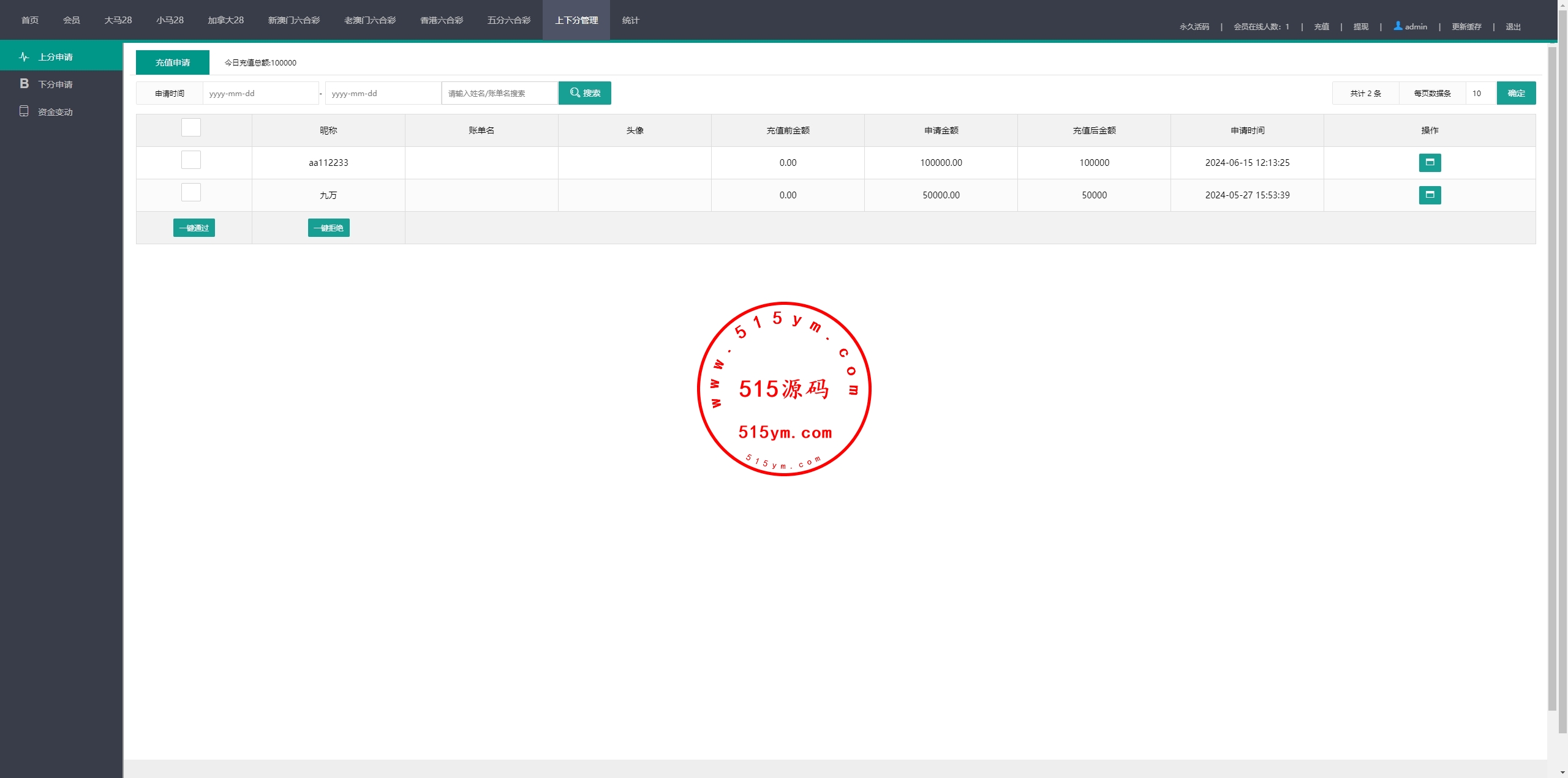Open the end date picker field
The image size is (1568, 778).
[383, 93]
